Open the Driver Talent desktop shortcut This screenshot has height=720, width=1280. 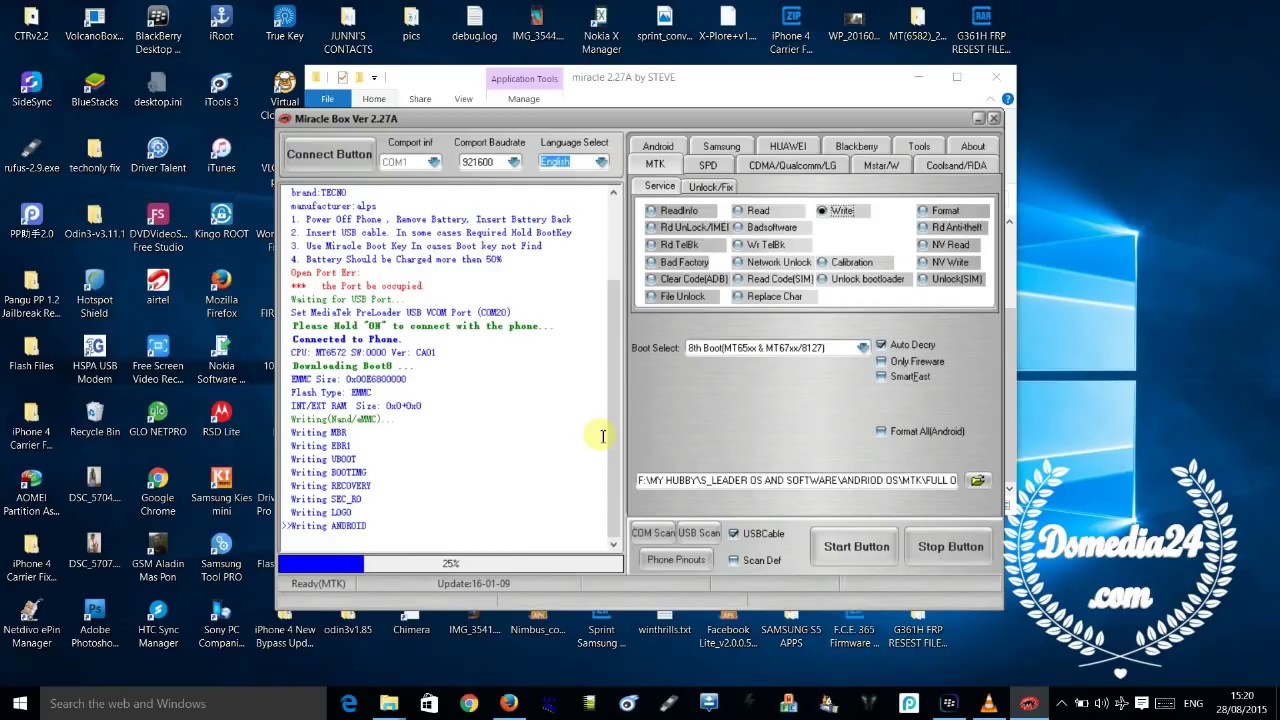158,156
